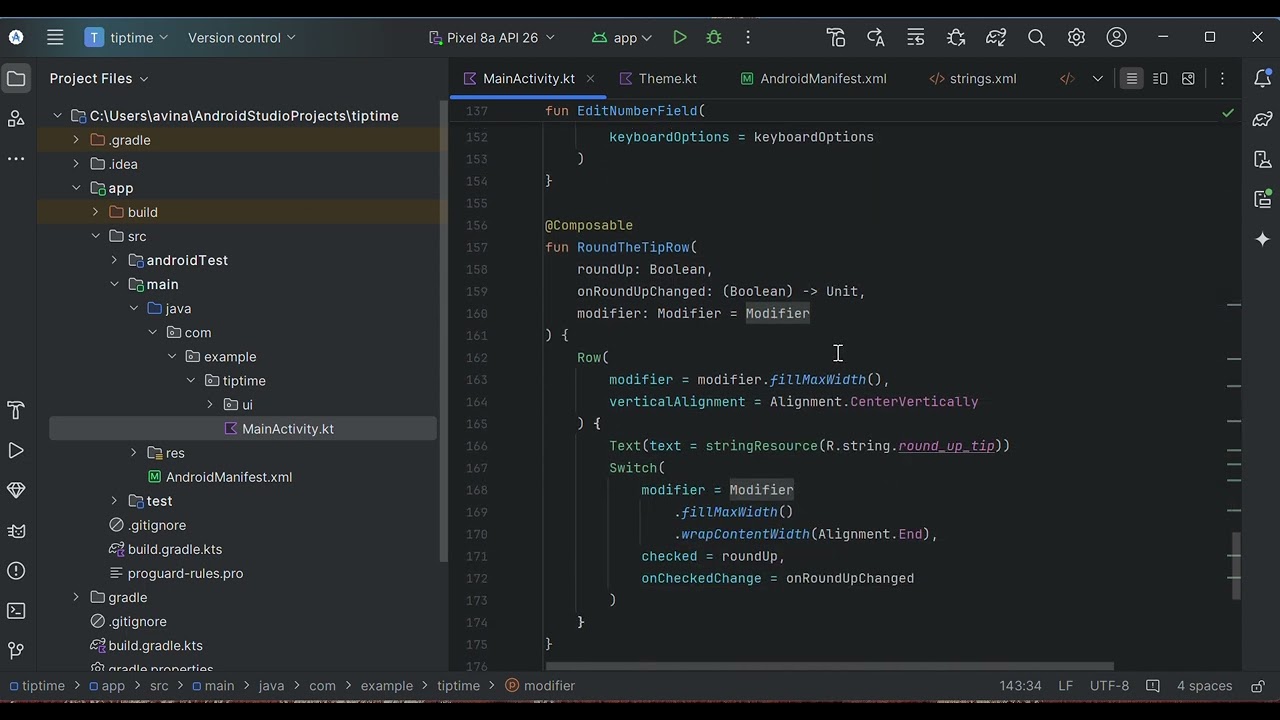Open Notifications bell in right strip
The width and height of the screenshot is (1280, 720).
coord(1263,79)
